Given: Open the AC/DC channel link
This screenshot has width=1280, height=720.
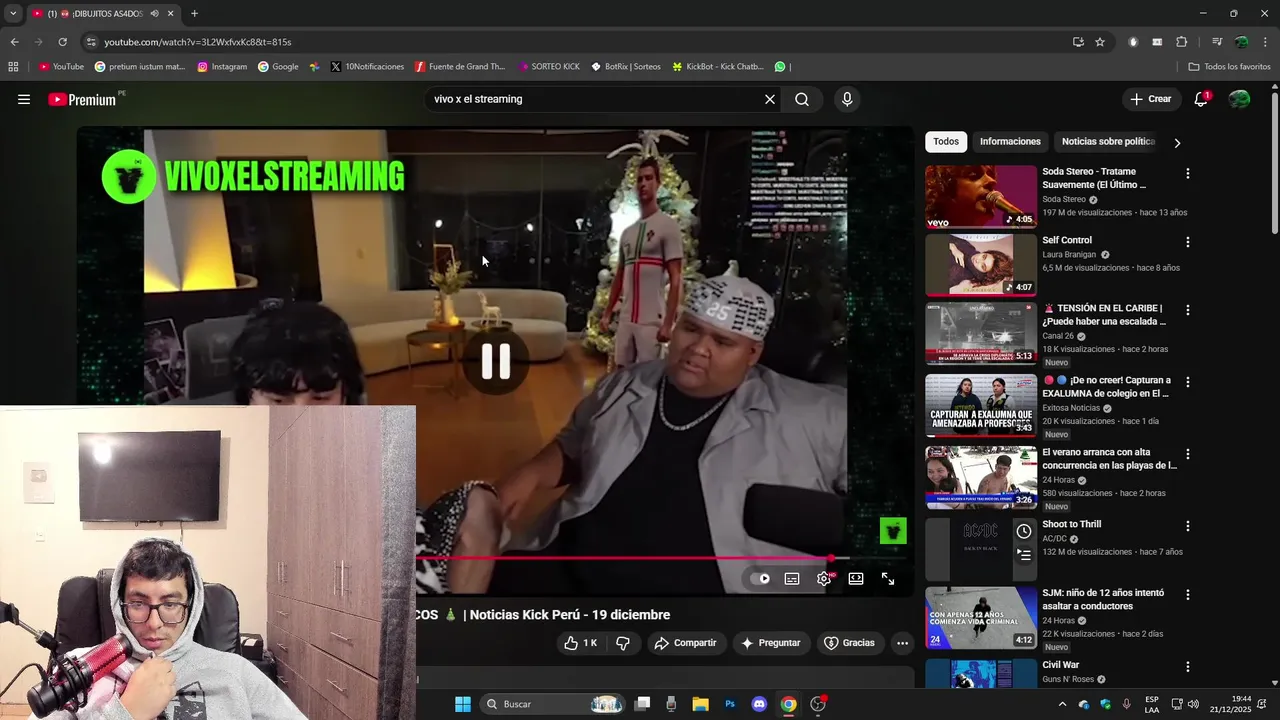Looking at the screenshot, I should click(x=1054, y=539).
